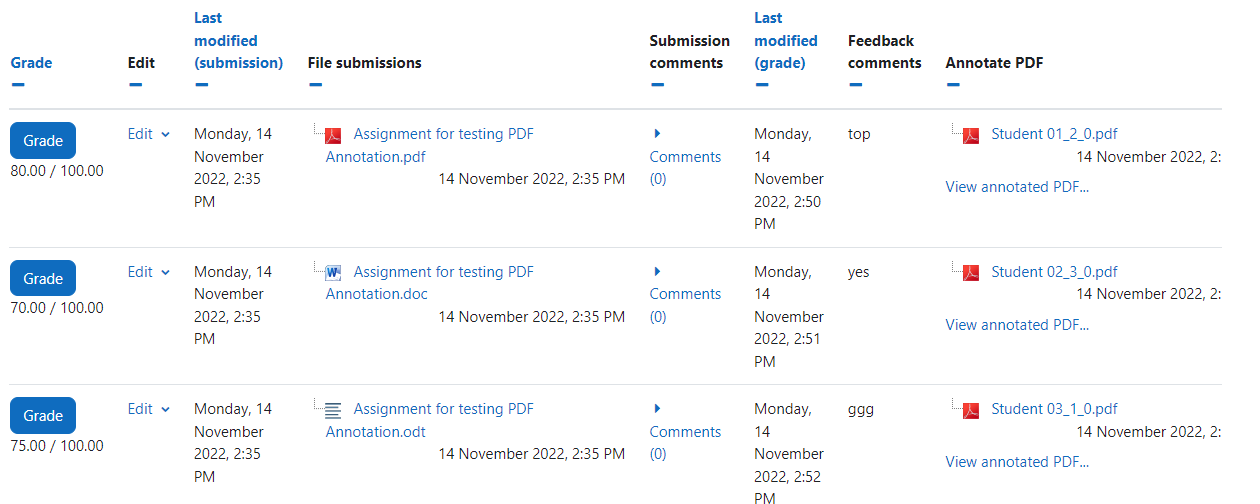
Task: Expand Comments (0) in the Annotation.doc row
Action: click(685, 294)
